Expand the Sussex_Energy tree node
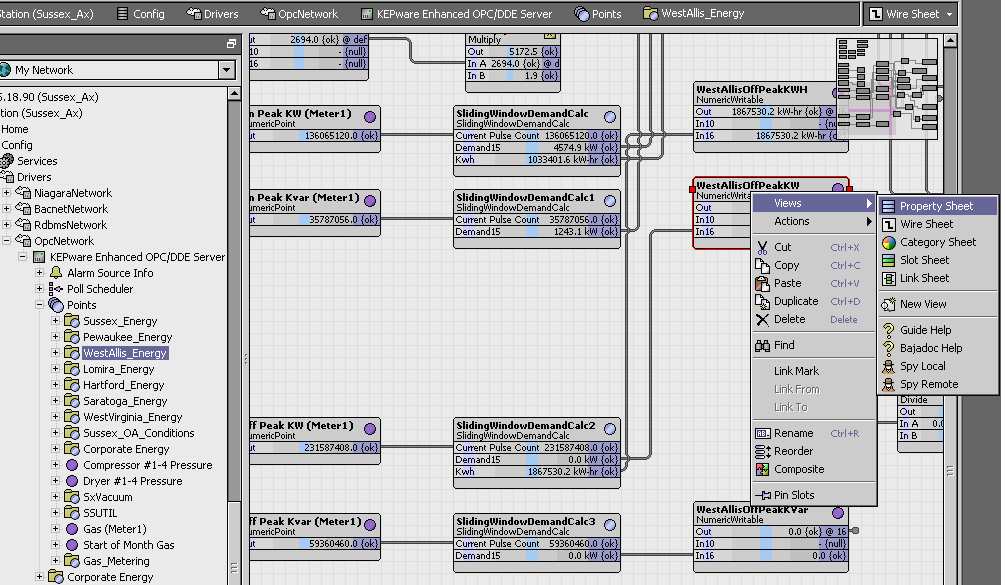 (56, 321)
